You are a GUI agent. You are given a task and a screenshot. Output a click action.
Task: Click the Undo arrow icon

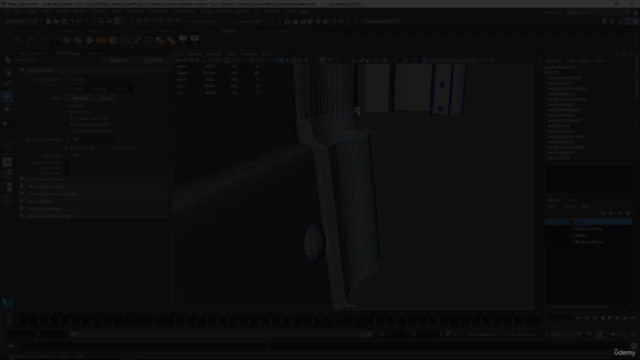[71, 21]
